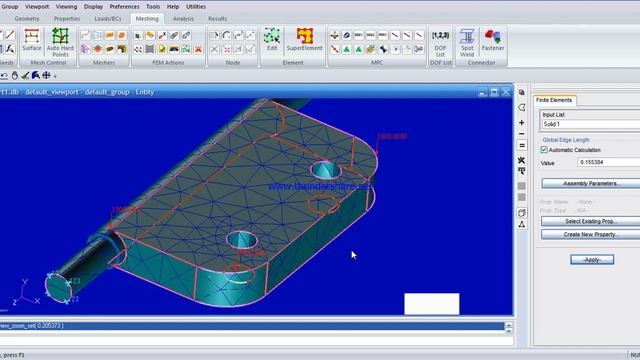This screenshot has height=360, width=640.
Task: Click the Value field showing 0.155384
Action: tap(609, 162)
